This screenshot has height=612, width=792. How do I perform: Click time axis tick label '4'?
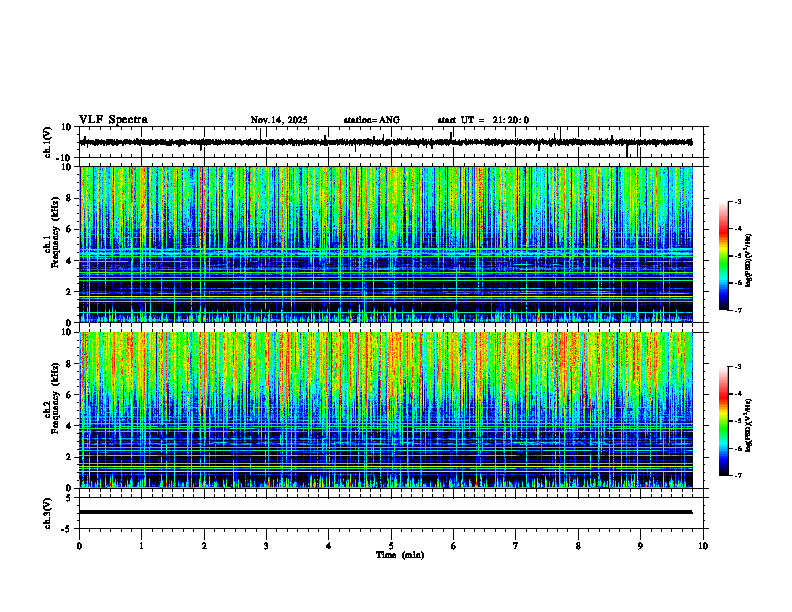coord(329,546)
